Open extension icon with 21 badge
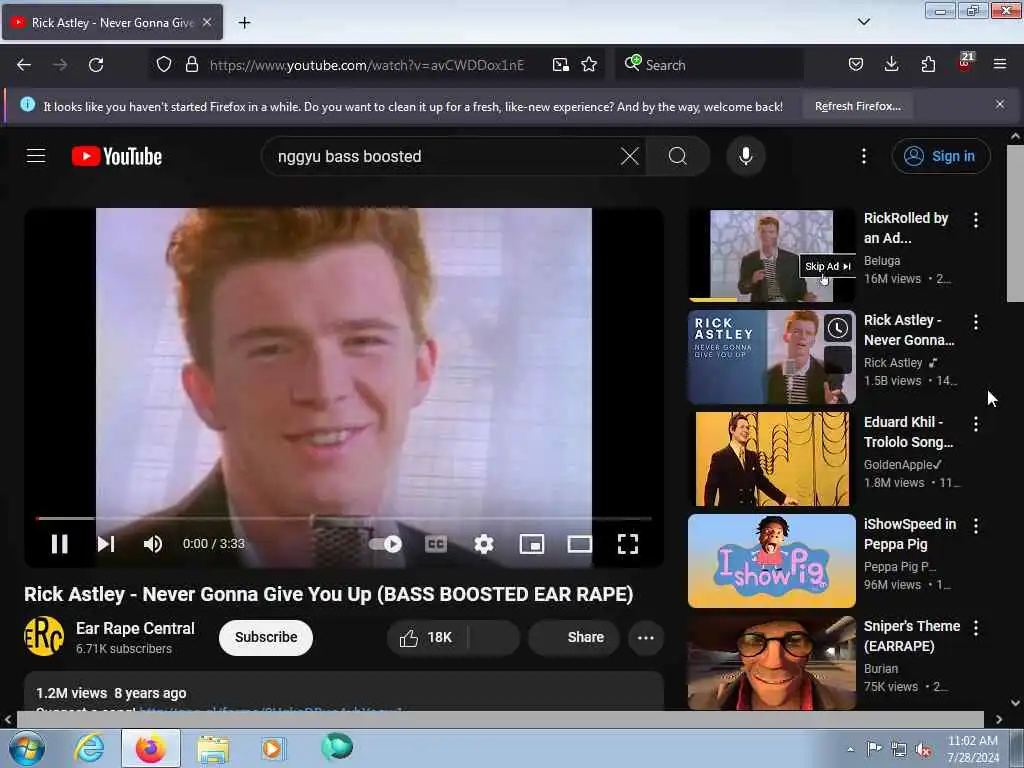The height and width of the screenshot is (768, 1024). click(x=965, y=62)
